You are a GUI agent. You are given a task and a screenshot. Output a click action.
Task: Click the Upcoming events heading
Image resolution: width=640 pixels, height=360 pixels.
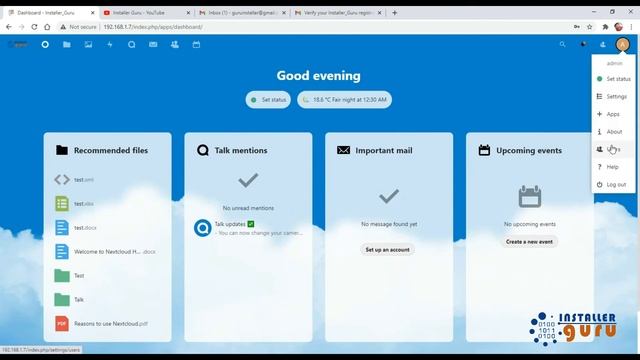pyautogui.click(x=529, y=150)
